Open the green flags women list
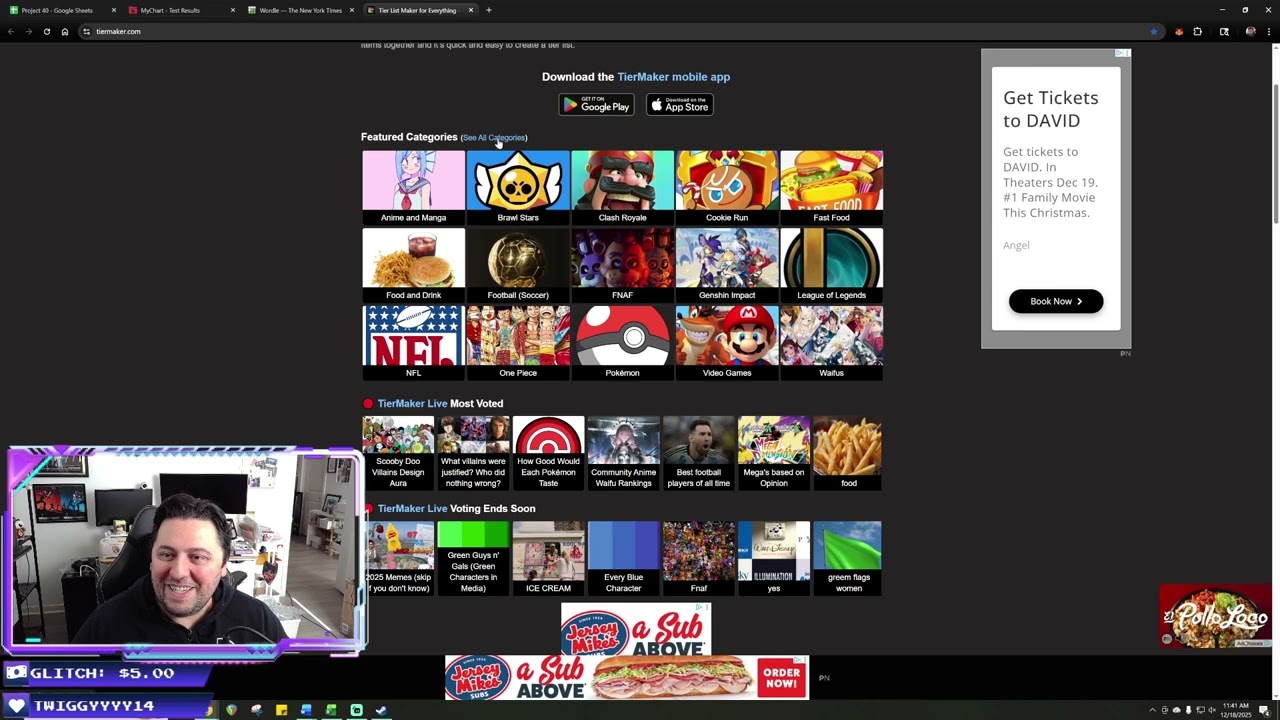The height and width of the screenshot is (720, 1280). tap(848, 558)
